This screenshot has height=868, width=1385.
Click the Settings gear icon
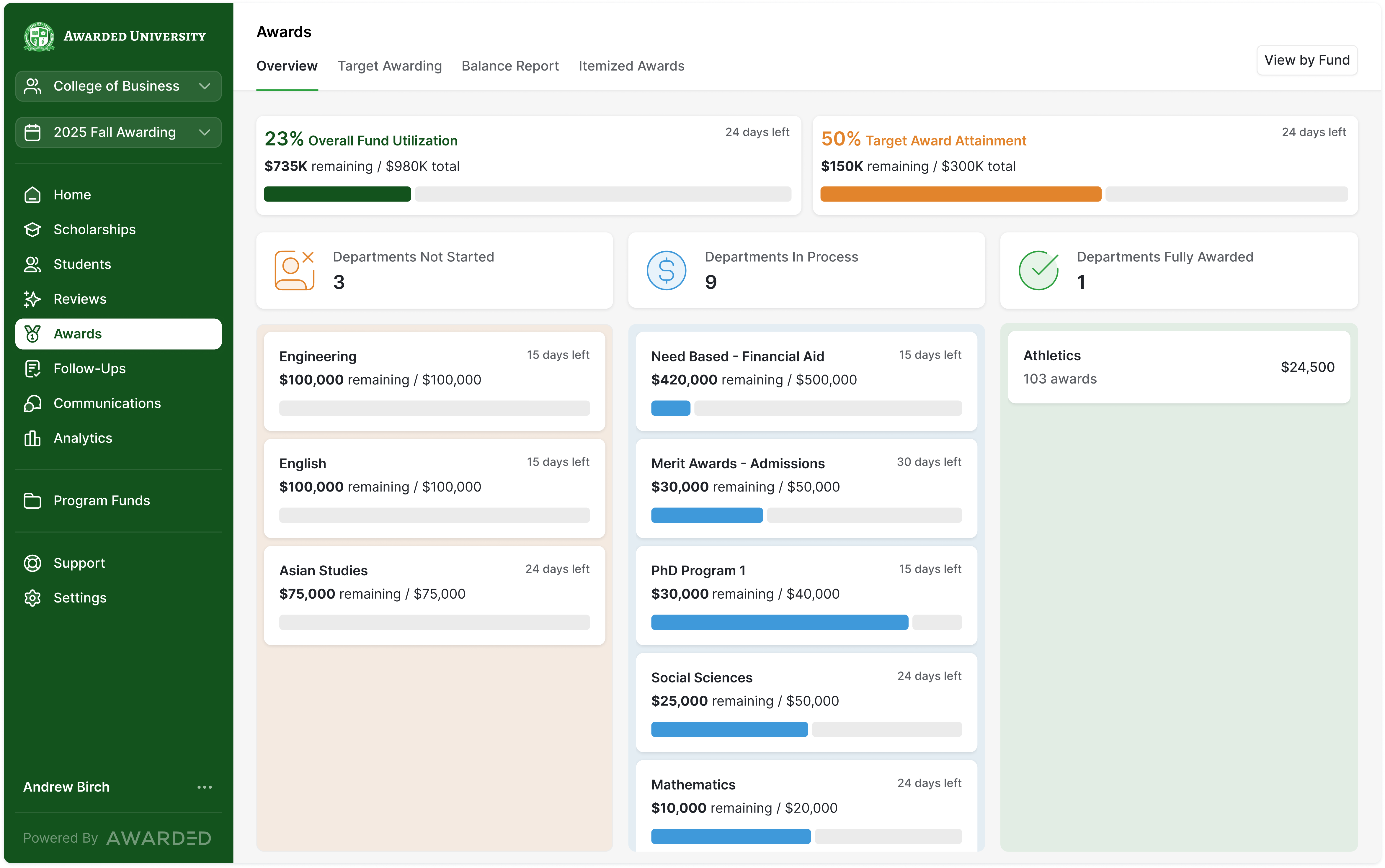[33, 598]
